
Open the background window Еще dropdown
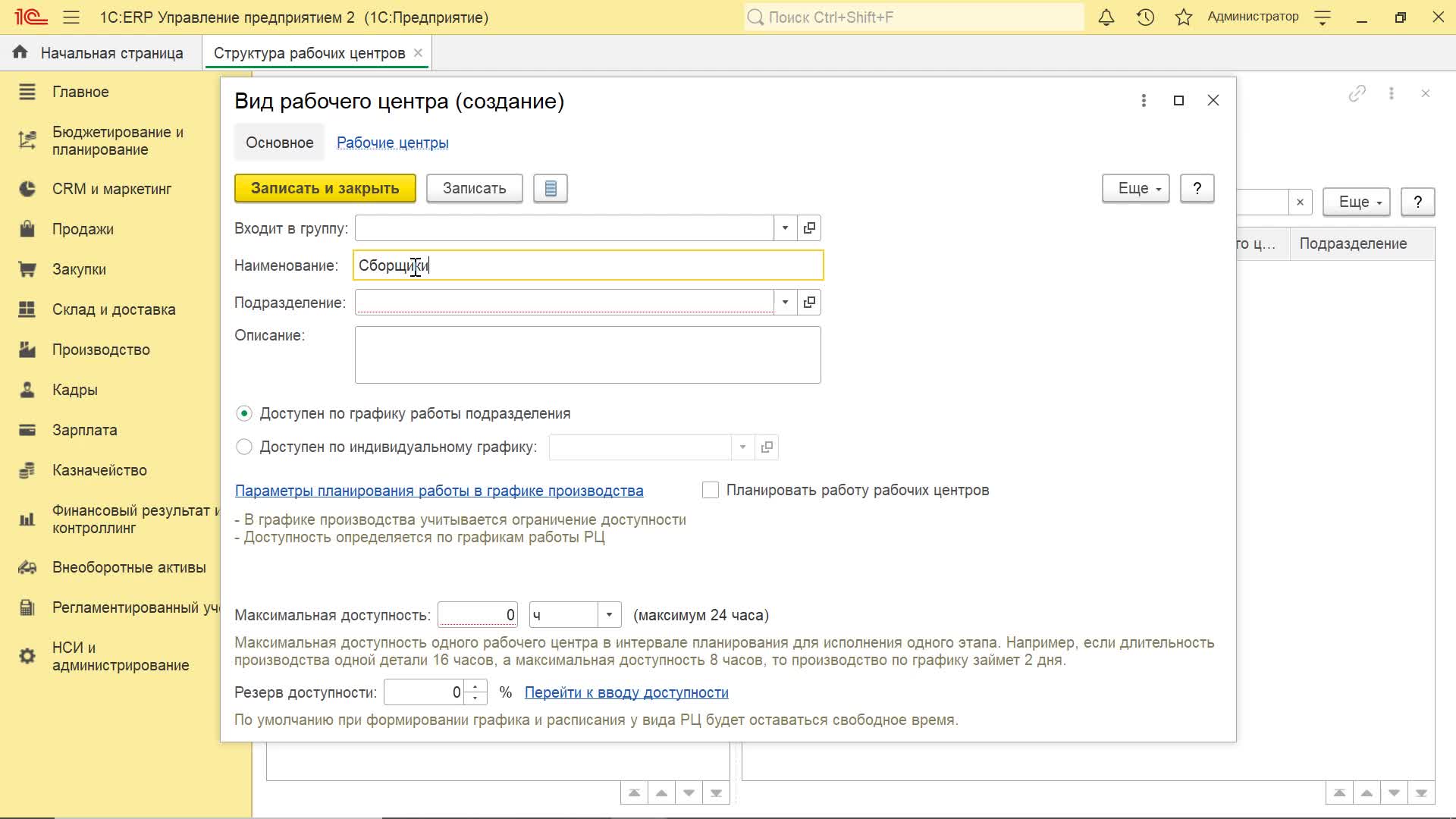[1357, 202]
